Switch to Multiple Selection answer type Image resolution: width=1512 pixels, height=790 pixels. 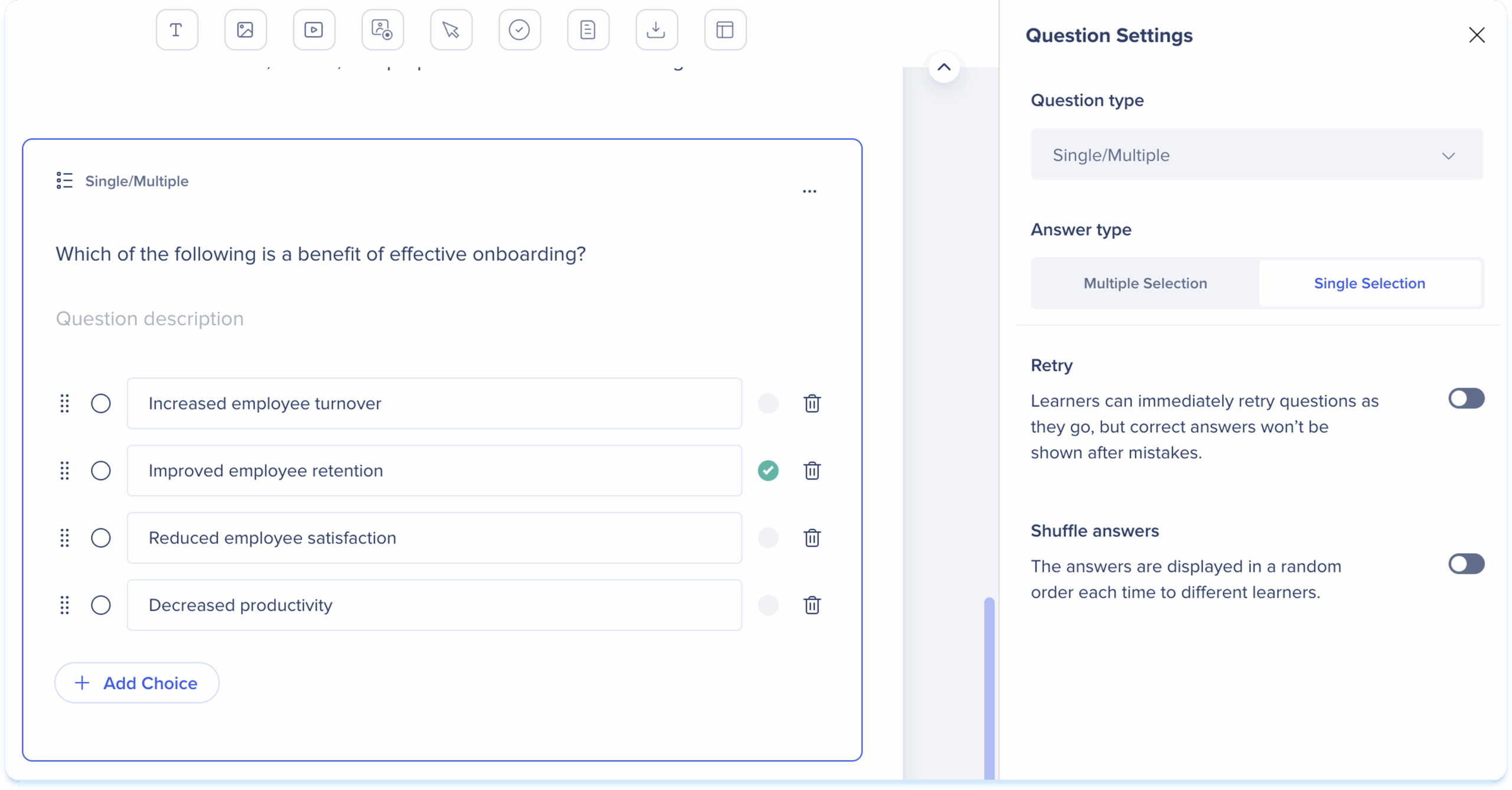(1145, 283)
